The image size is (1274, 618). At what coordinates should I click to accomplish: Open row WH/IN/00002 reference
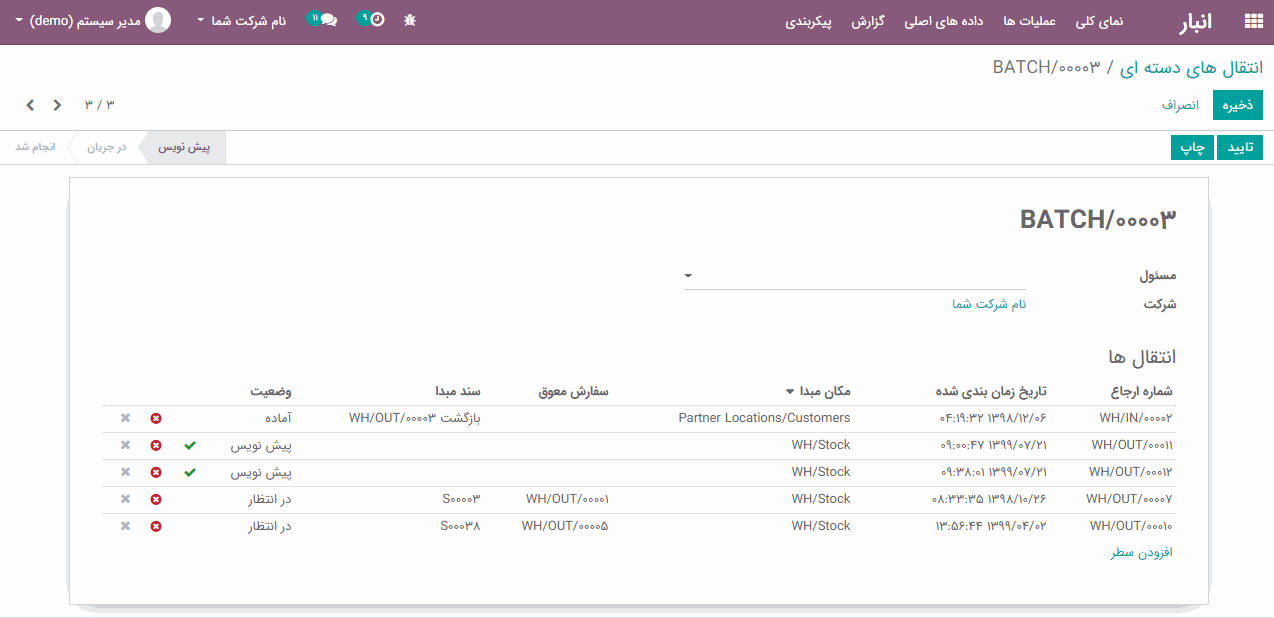coord(1135,418)
